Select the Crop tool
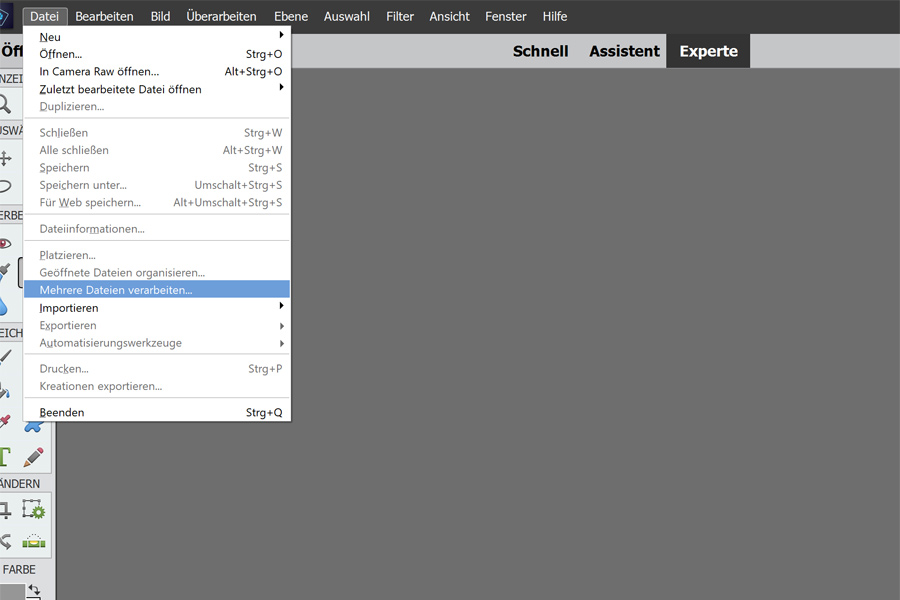Screen dimensions: 900x600 6,510
